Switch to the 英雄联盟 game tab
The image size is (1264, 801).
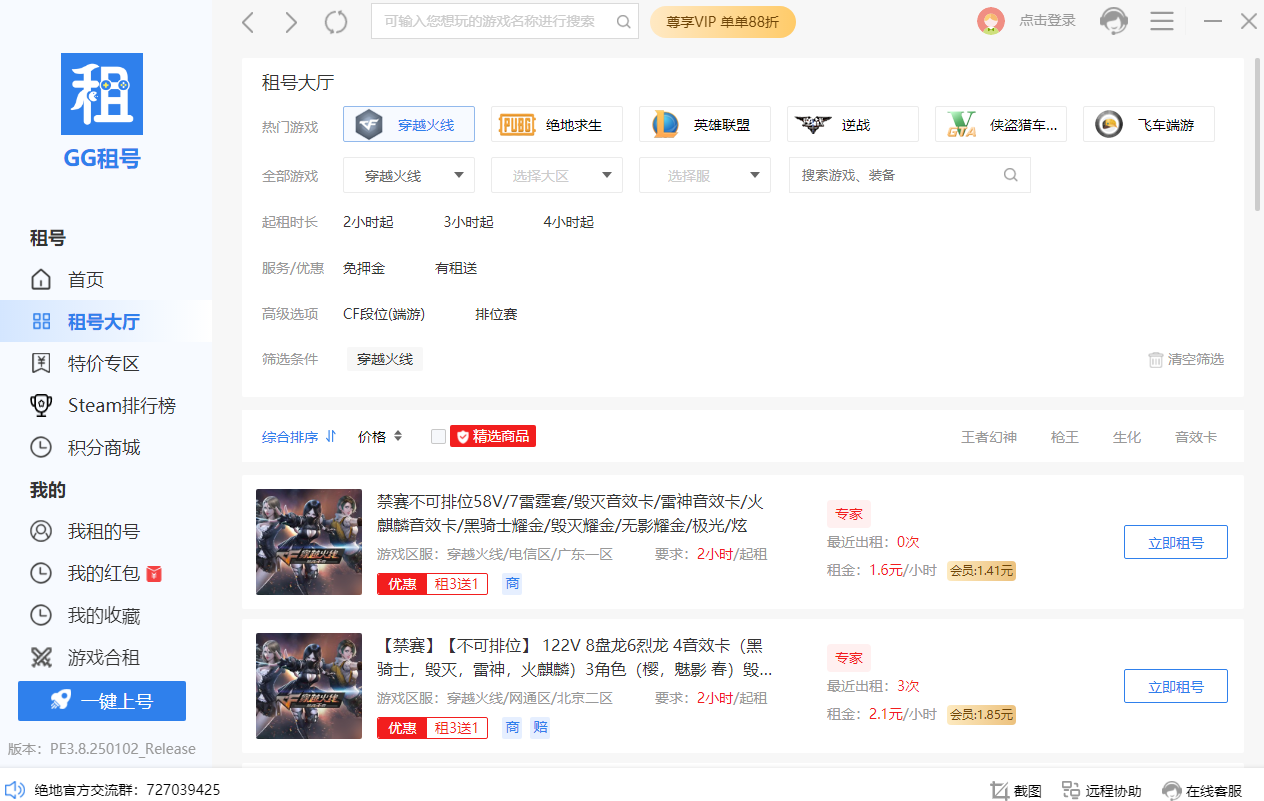click(x=704, y=123)
